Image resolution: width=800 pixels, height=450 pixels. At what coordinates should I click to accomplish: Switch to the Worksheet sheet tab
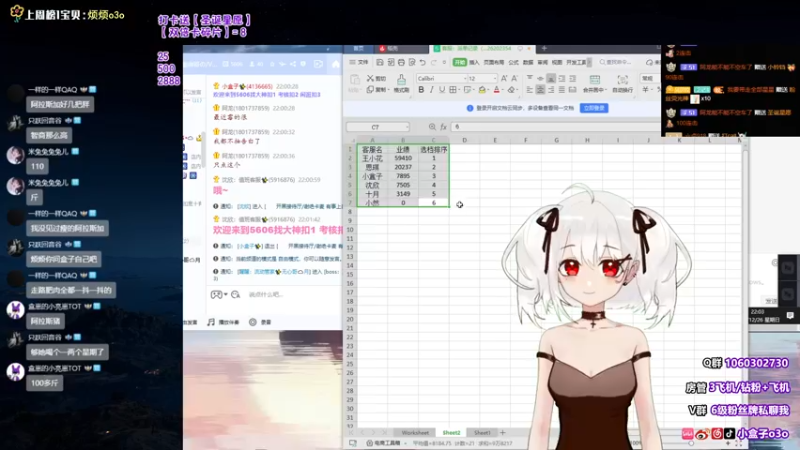415,433
